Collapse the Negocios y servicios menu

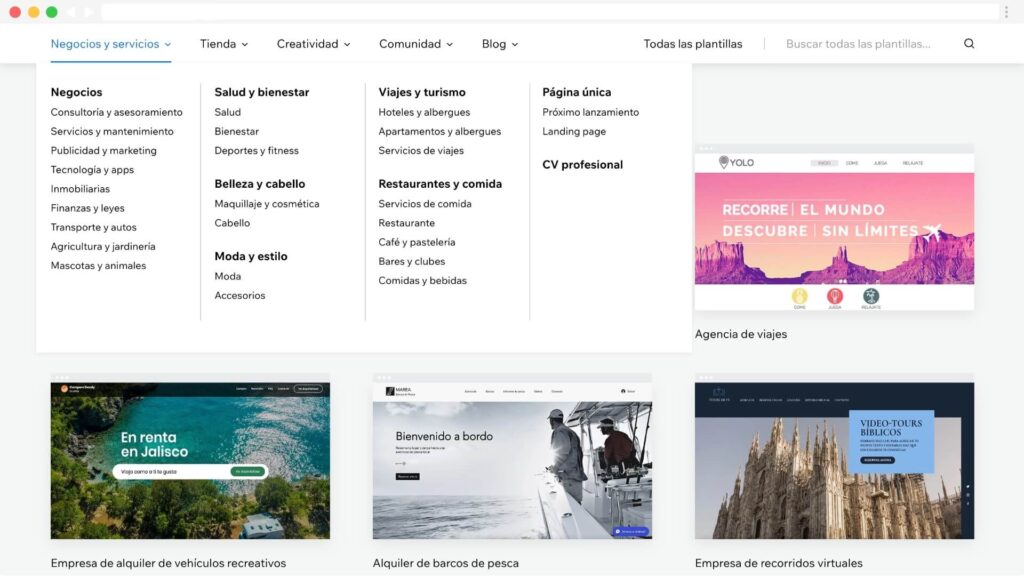point(110,44)
